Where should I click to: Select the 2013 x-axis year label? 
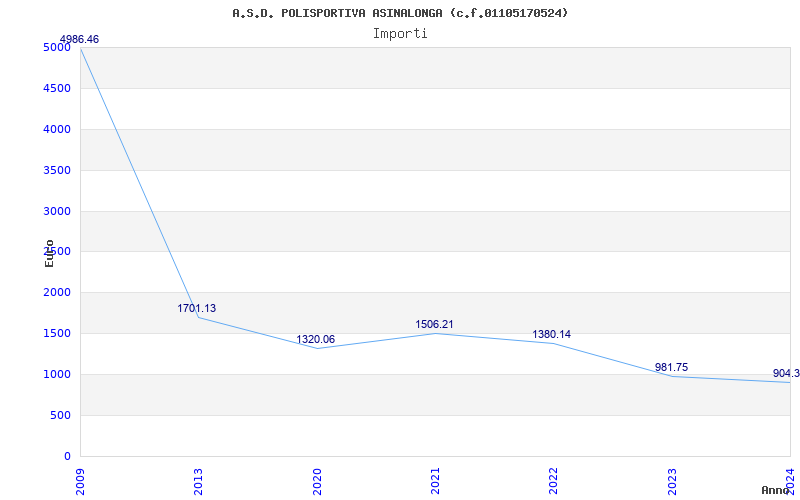(198, 480)
